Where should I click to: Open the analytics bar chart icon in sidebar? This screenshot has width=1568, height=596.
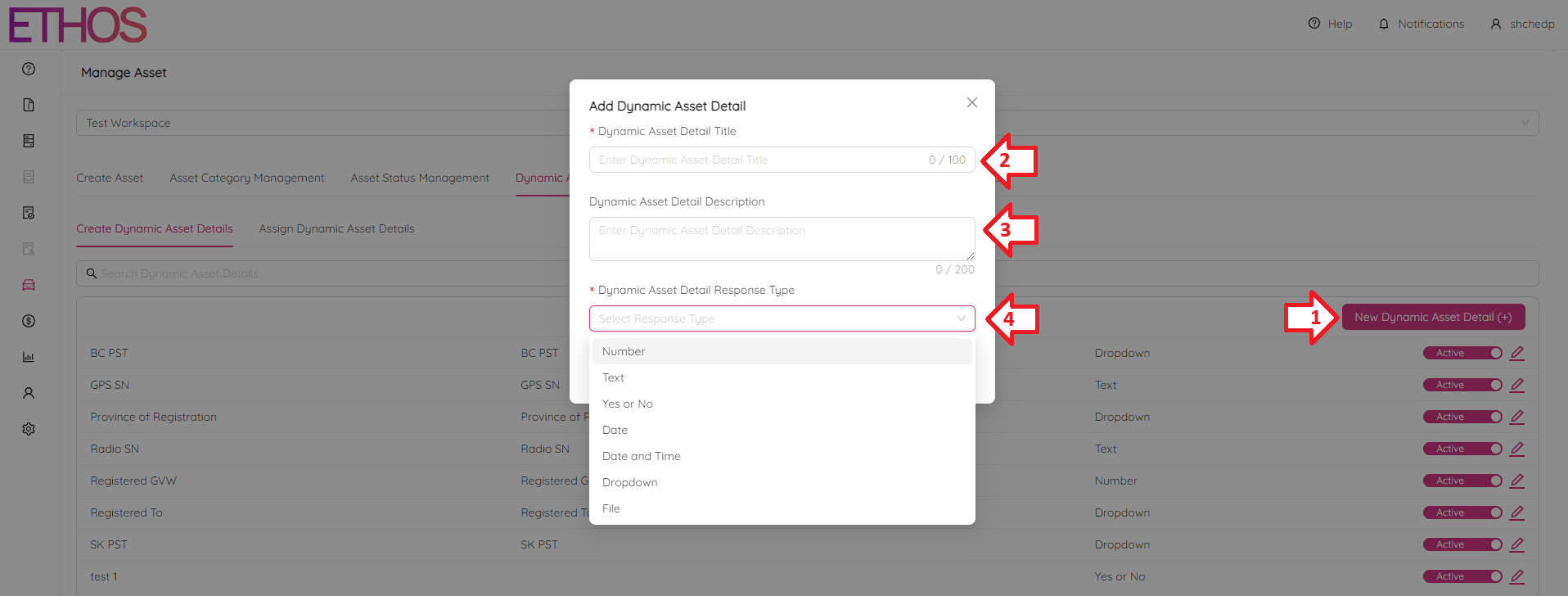pyautogui.click(x=29, y=357)
